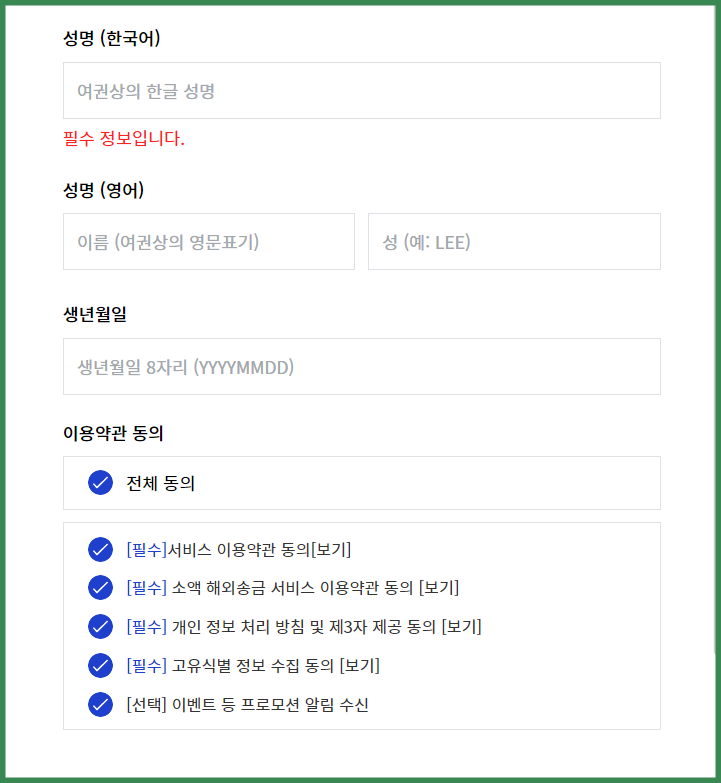Select the 생년월일 8자리 input field
Screen dimensions: 721x783
[x=361, y=367]
